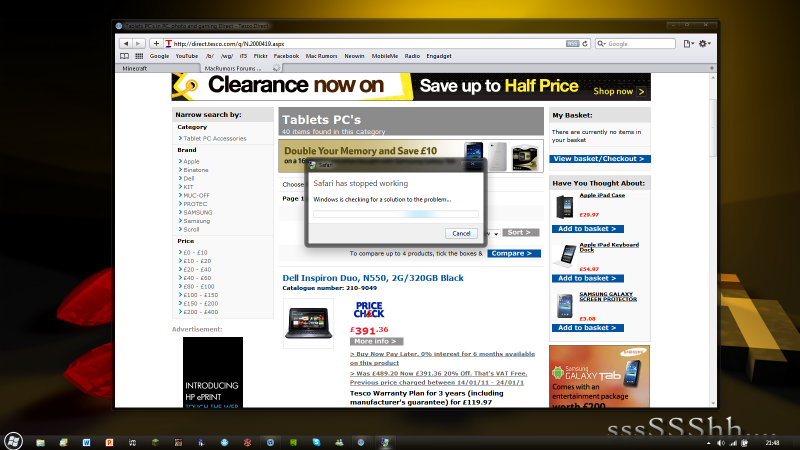Show all bookmarks with the book icon
800x450 pixels.
click(124, 56)
